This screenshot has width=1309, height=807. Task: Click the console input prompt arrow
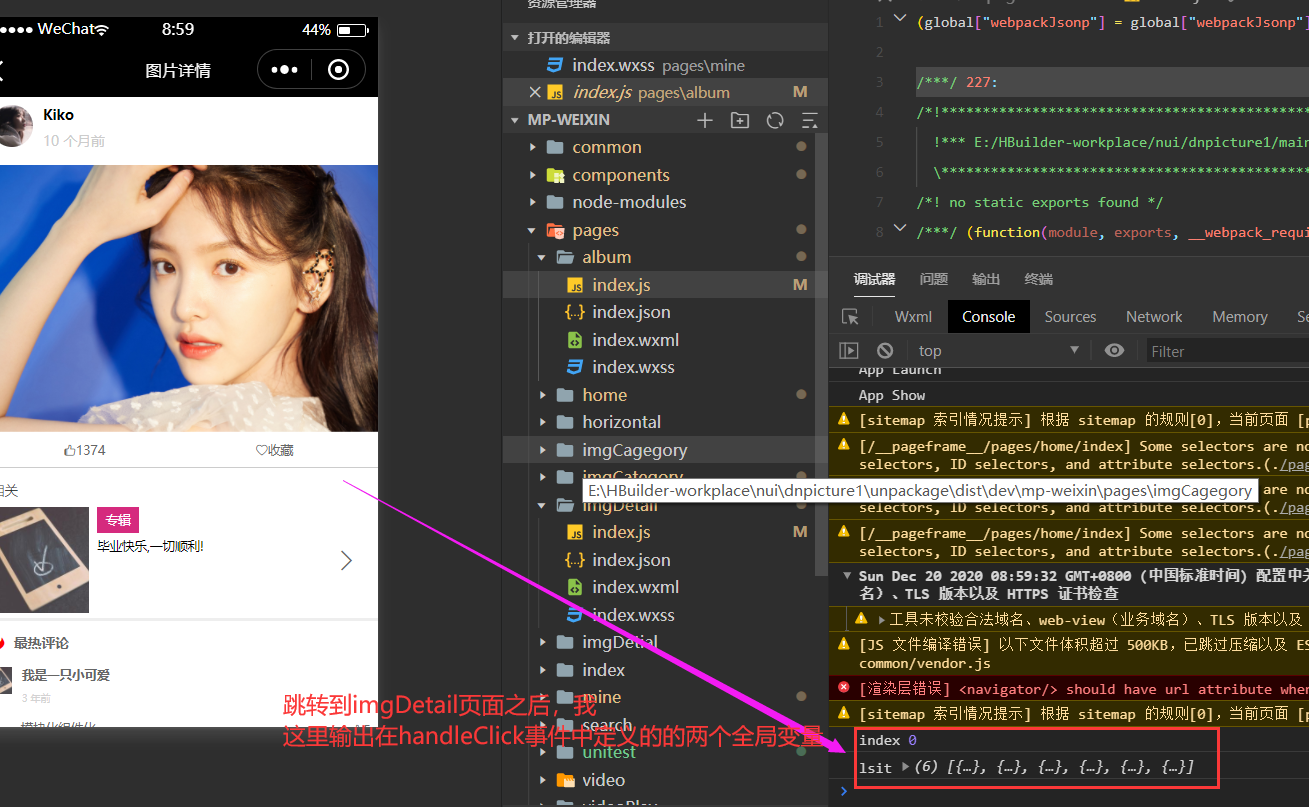[843, 792]
